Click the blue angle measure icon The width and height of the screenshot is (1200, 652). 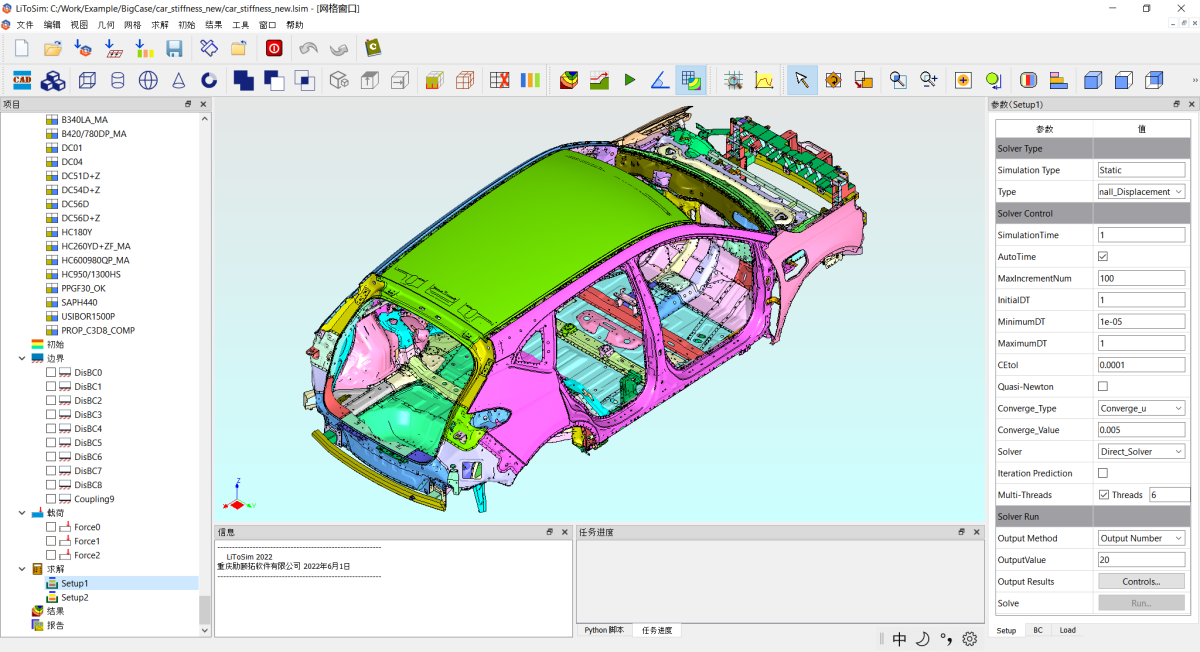pyautogui.click(x=660, y=80)
